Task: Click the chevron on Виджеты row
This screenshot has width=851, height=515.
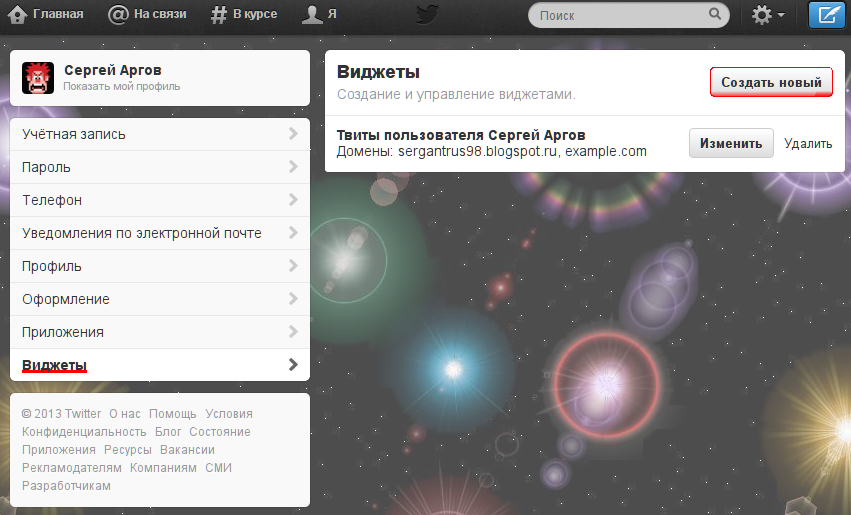Action: click(x=293, y=365)
